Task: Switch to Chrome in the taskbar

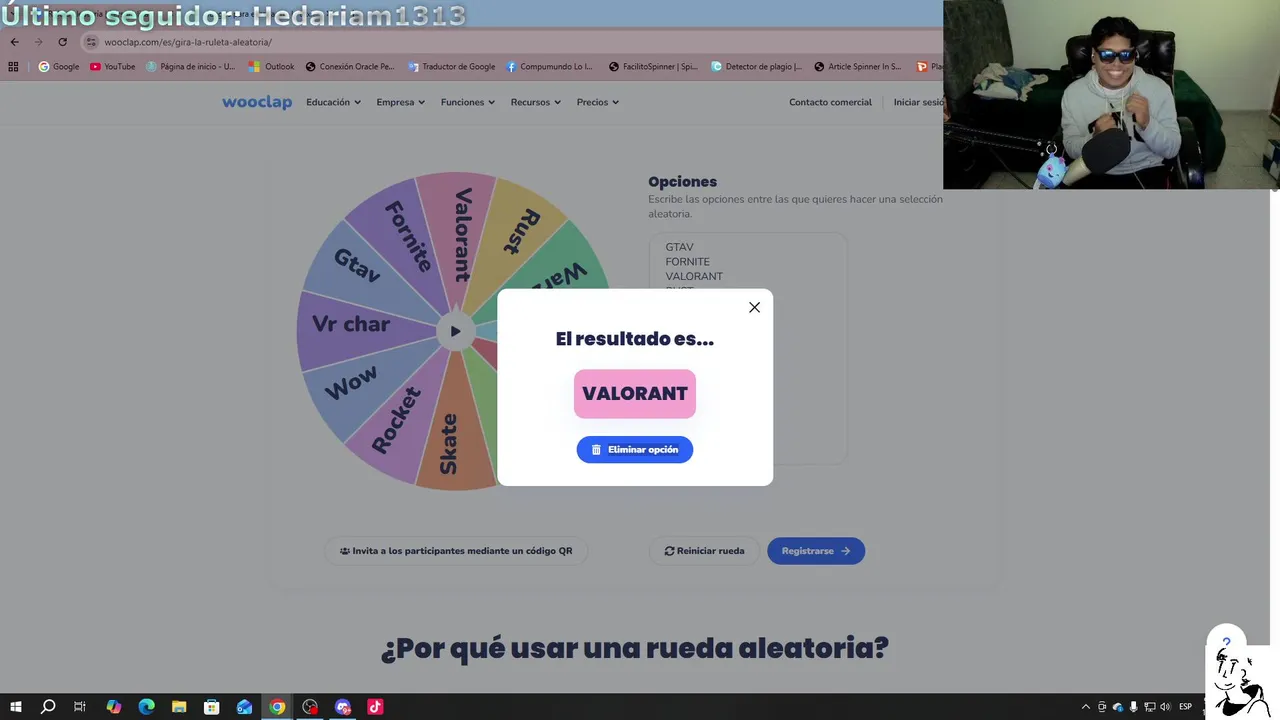Action: [277, 707]
